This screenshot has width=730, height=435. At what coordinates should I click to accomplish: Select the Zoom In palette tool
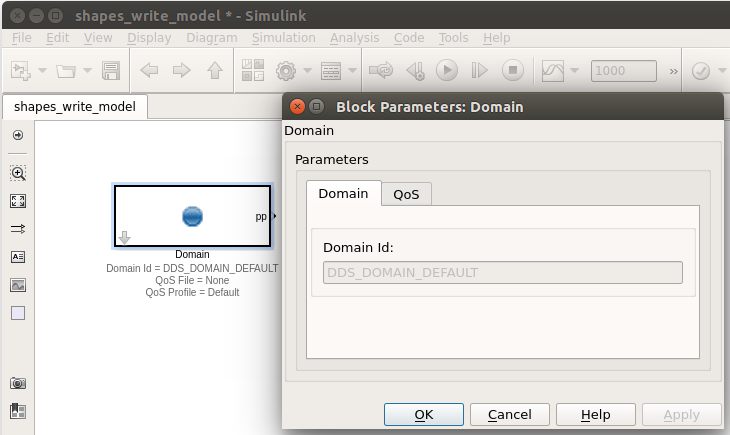coord(18,173)
